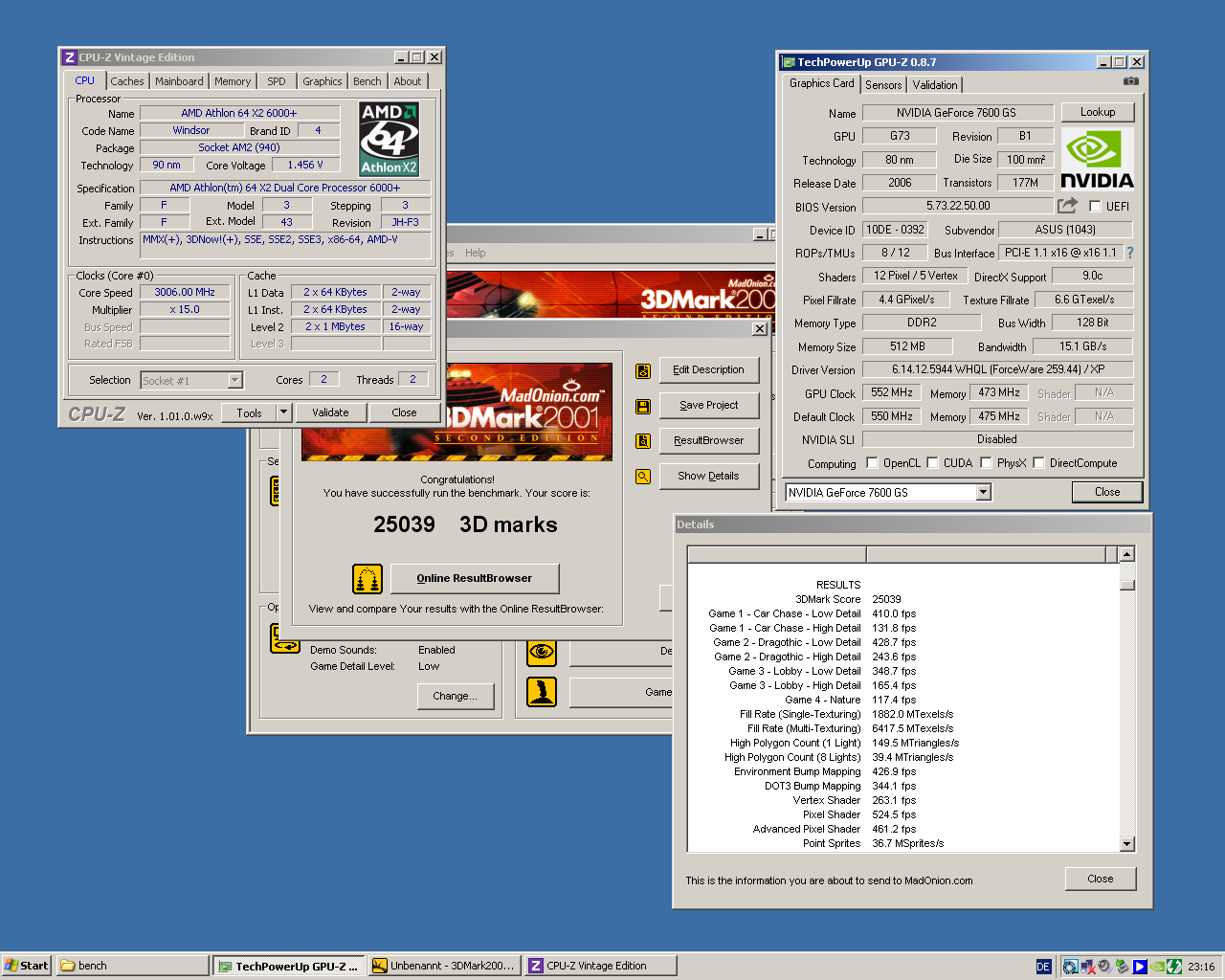Click the Bus Interface question mark help icon
The width and height of the screenshot is (1225, 980).
tap(1130, 253)
